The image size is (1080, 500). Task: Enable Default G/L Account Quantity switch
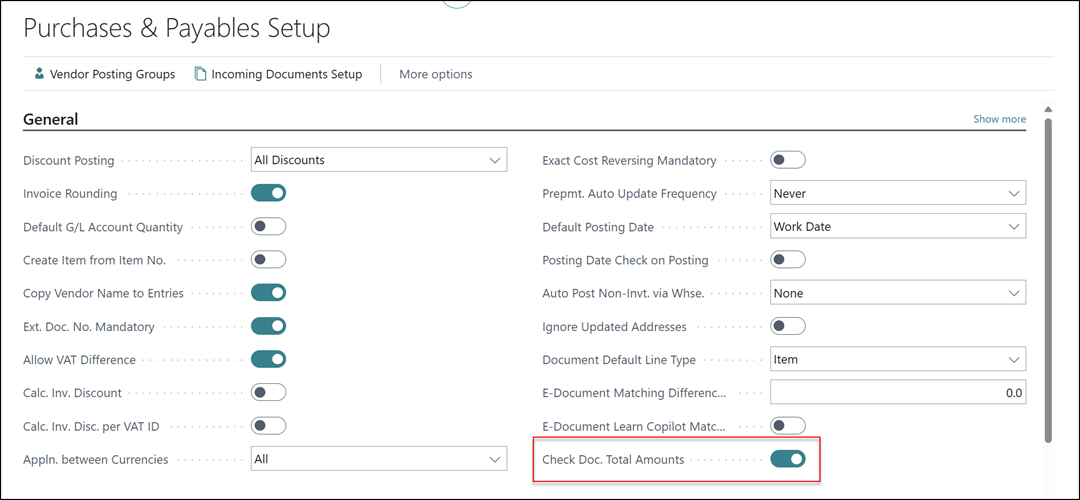point(268,227)
